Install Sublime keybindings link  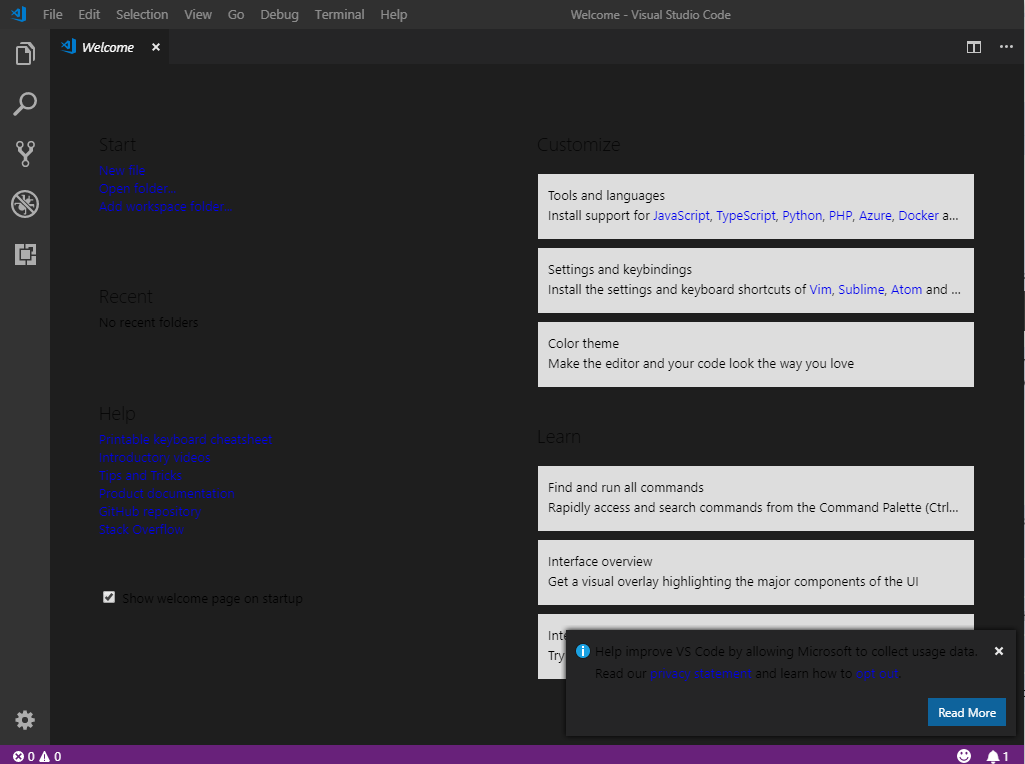coord(861,290)
